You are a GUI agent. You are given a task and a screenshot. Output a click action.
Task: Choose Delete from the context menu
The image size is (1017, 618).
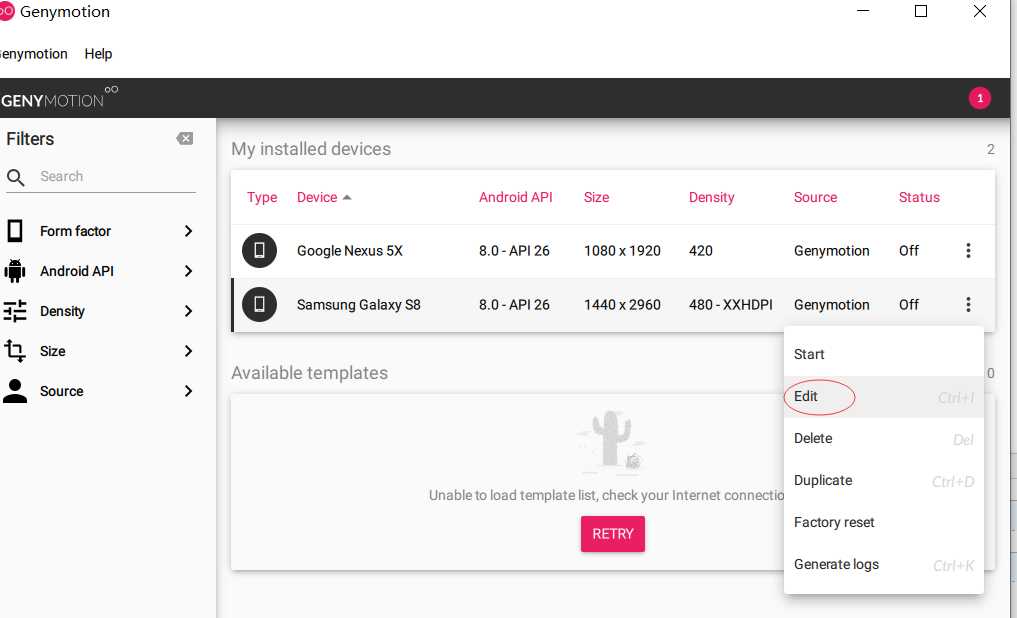pyautogui.click(x=883, y=438)
